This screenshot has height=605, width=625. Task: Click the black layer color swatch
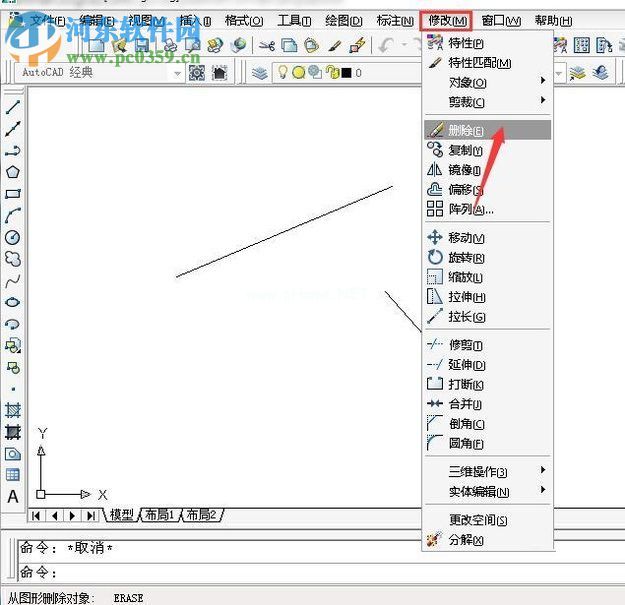344,73
